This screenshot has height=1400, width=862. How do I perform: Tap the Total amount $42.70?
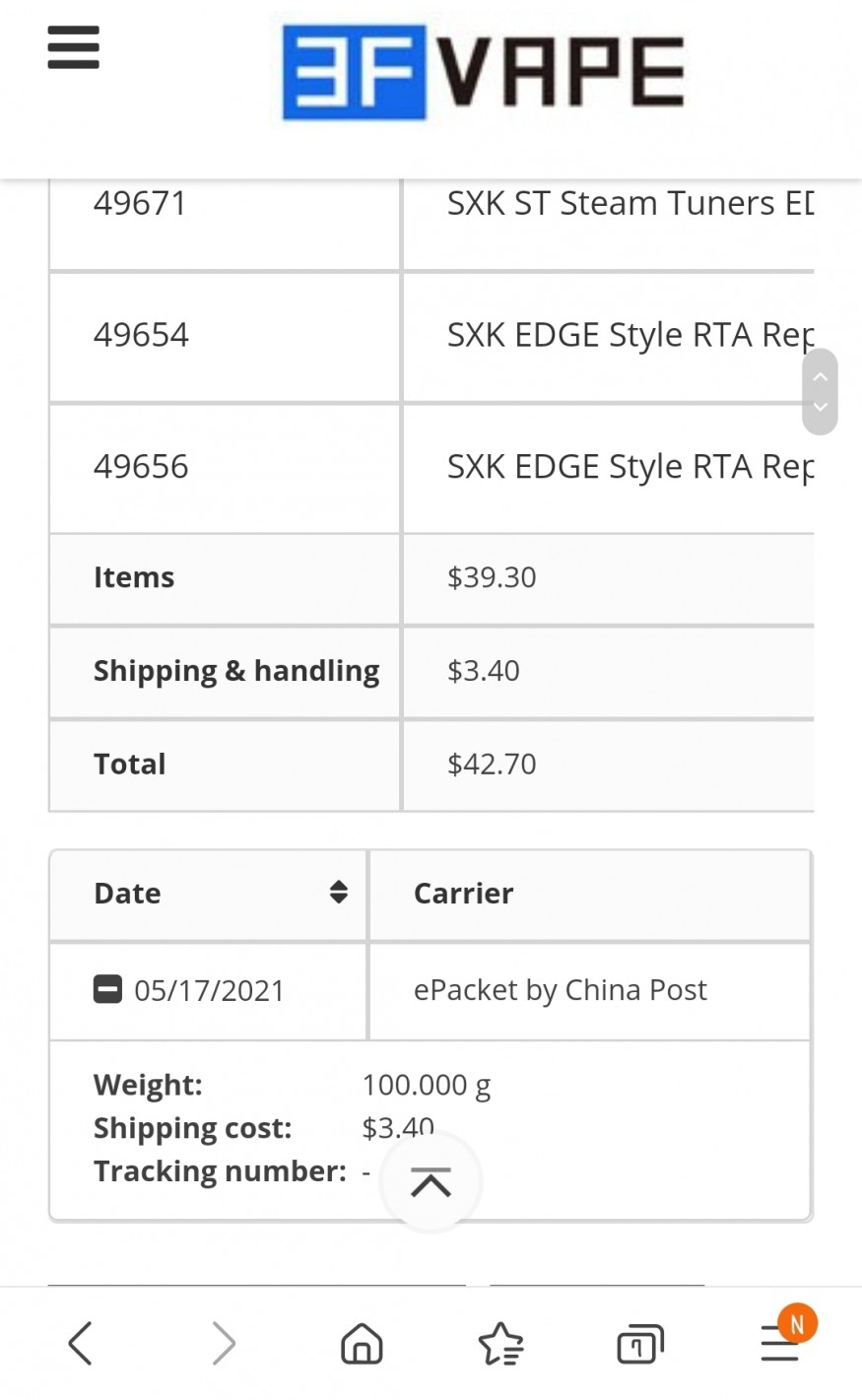(x=492, y=765)
